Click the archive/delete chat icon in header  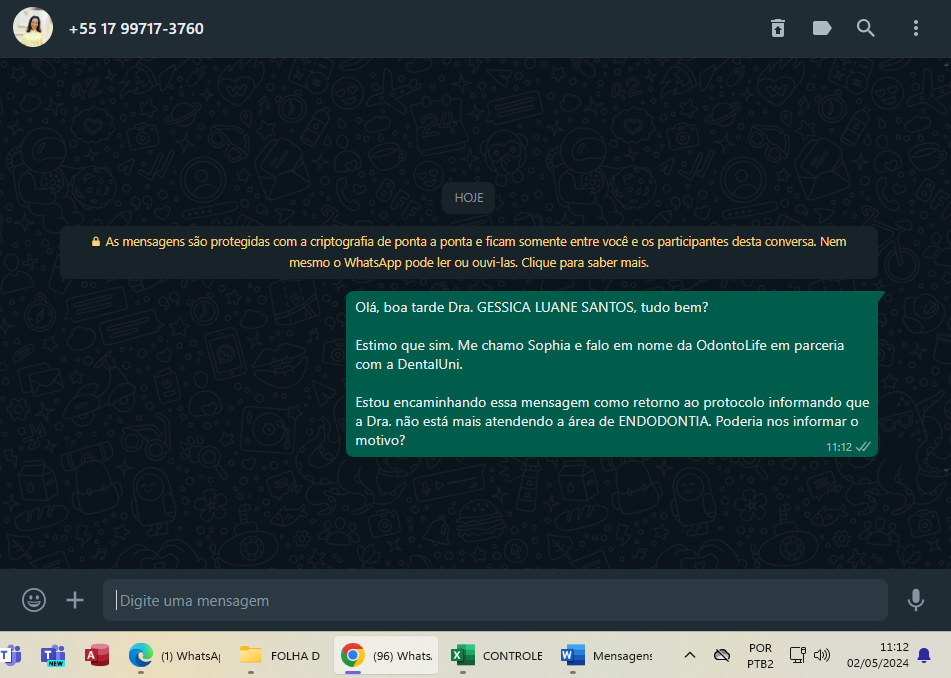(778, 28)
